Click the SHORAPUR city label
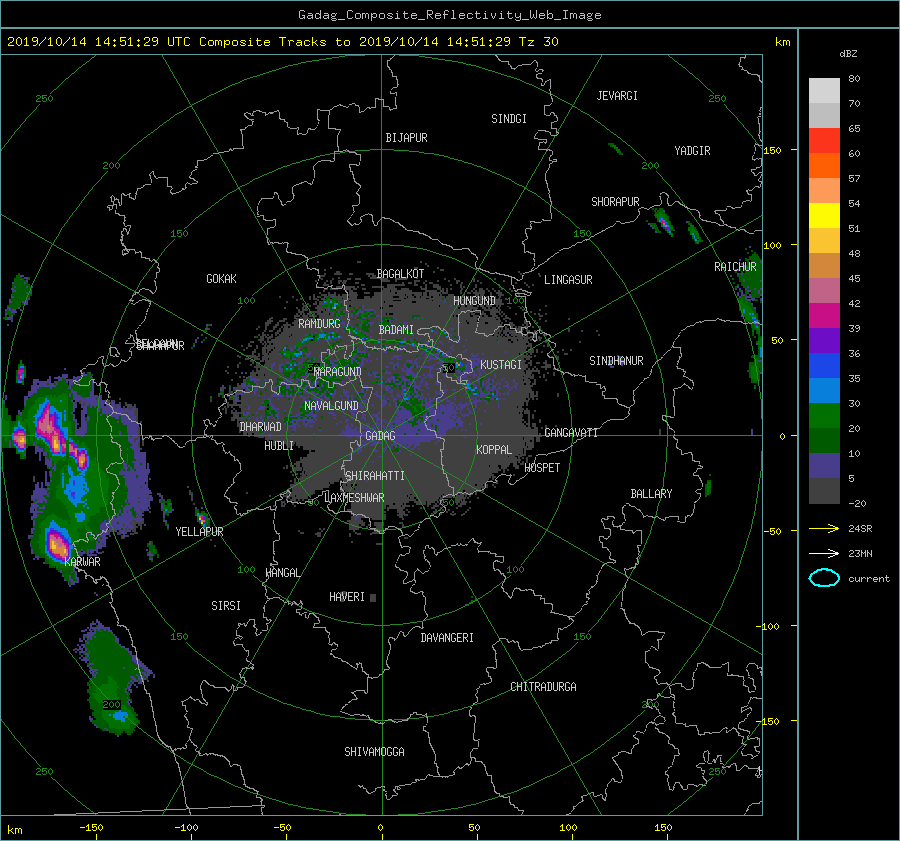 615,202
